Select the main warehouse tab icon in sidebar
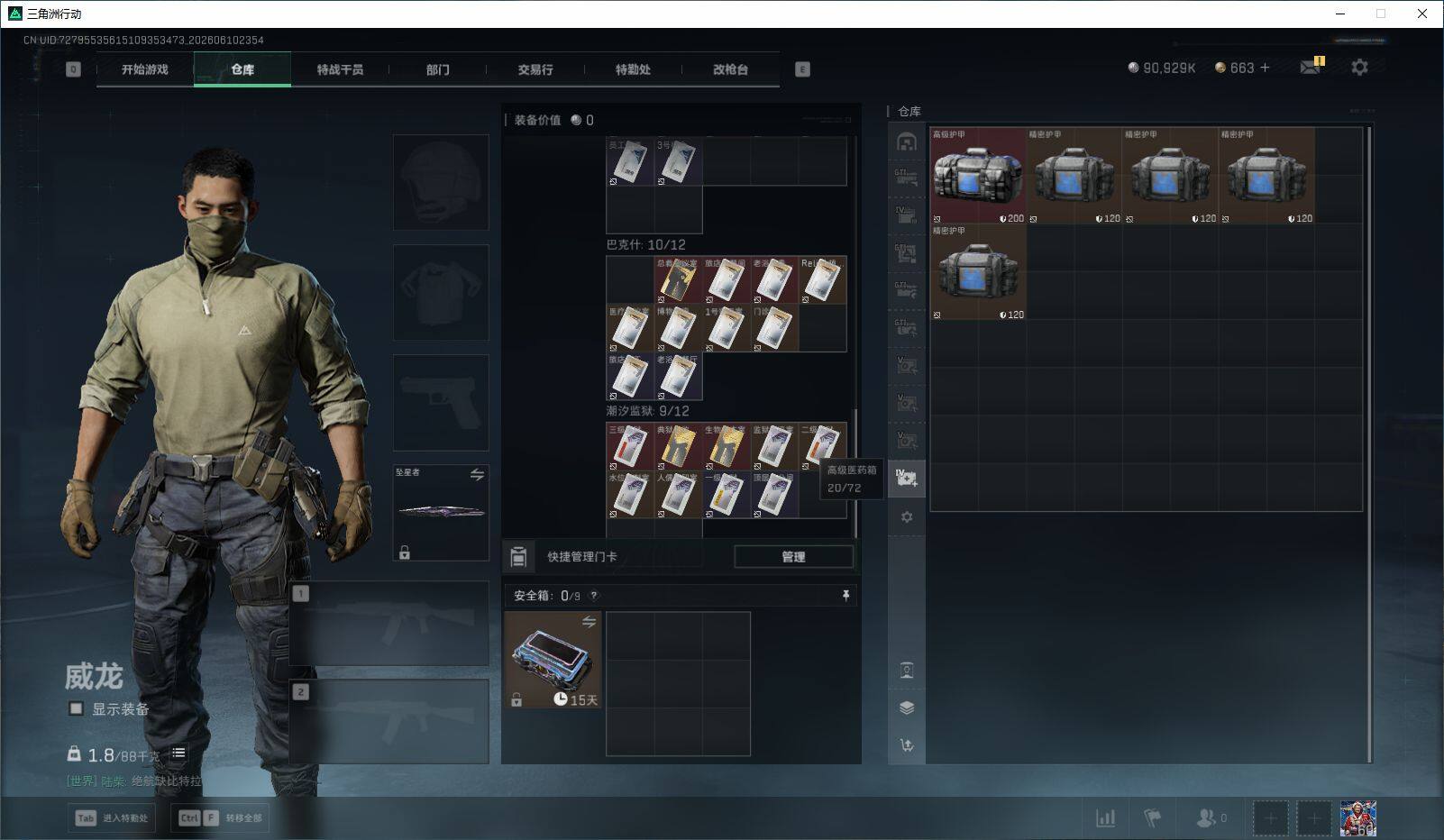 (907, 142)
